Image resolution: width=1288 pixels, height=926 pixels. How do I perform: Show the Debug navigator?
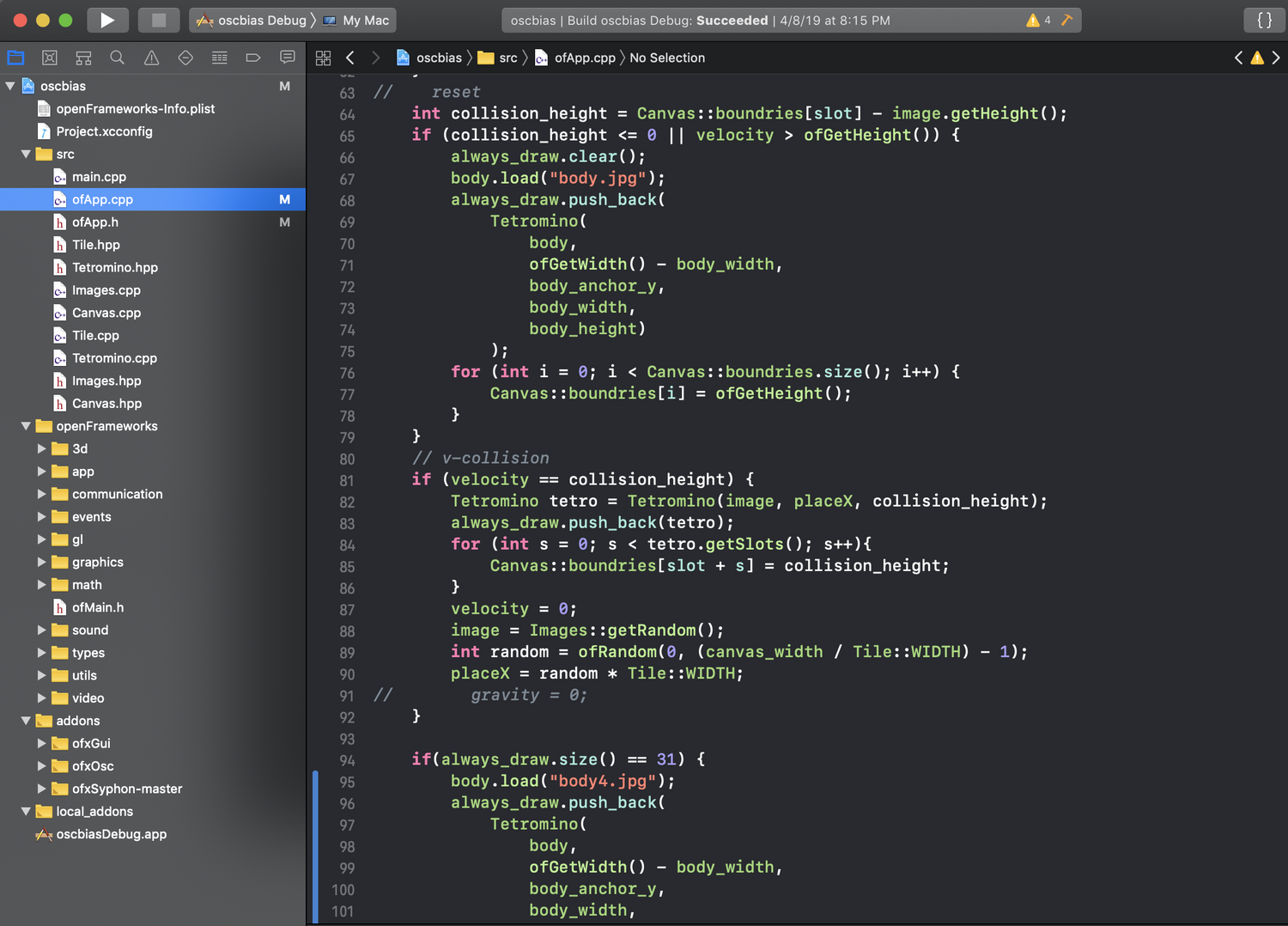click(220, 58)
